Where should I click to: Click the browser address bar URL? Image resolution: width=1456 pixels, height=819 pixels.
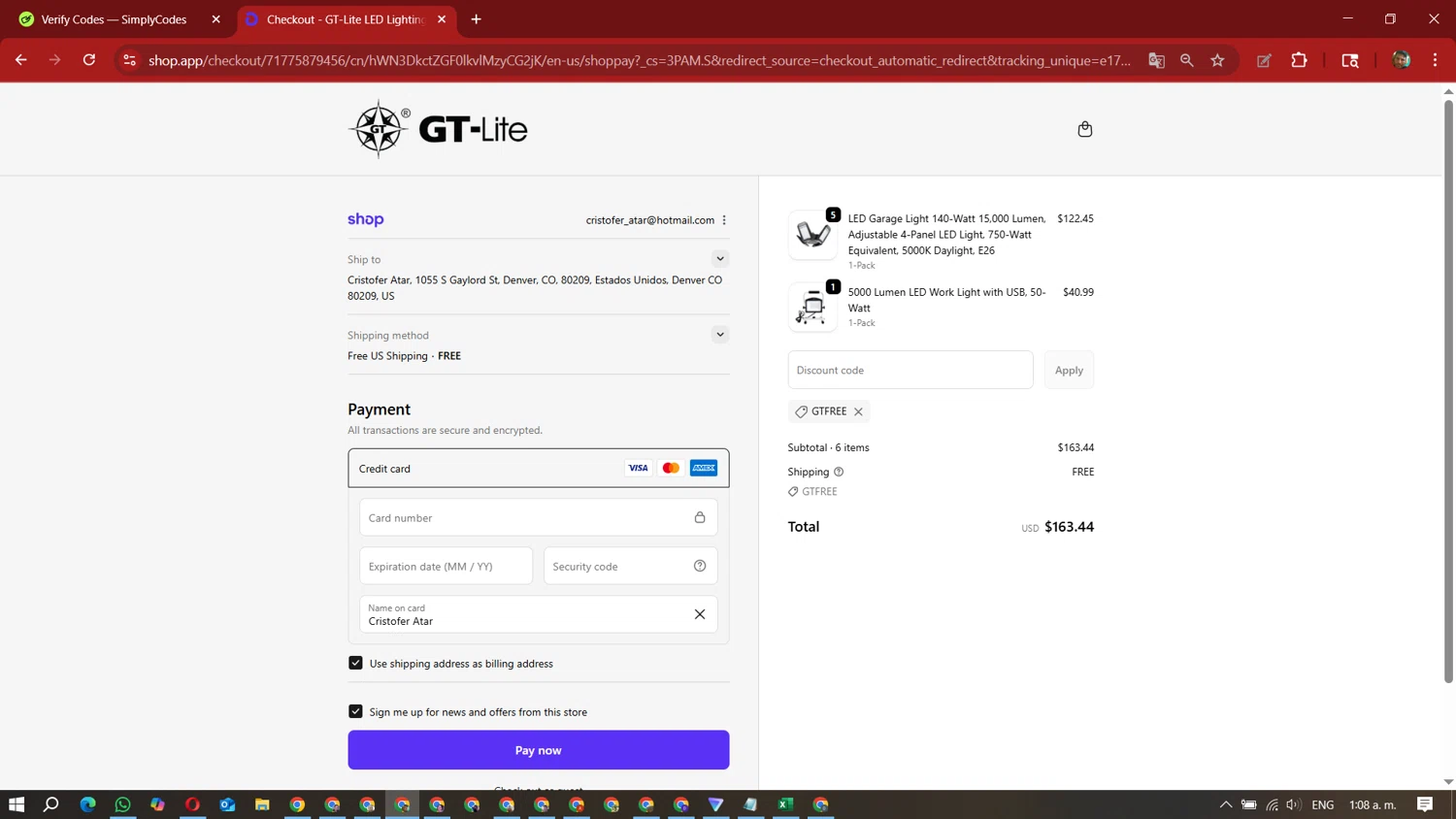pos(639,60)
